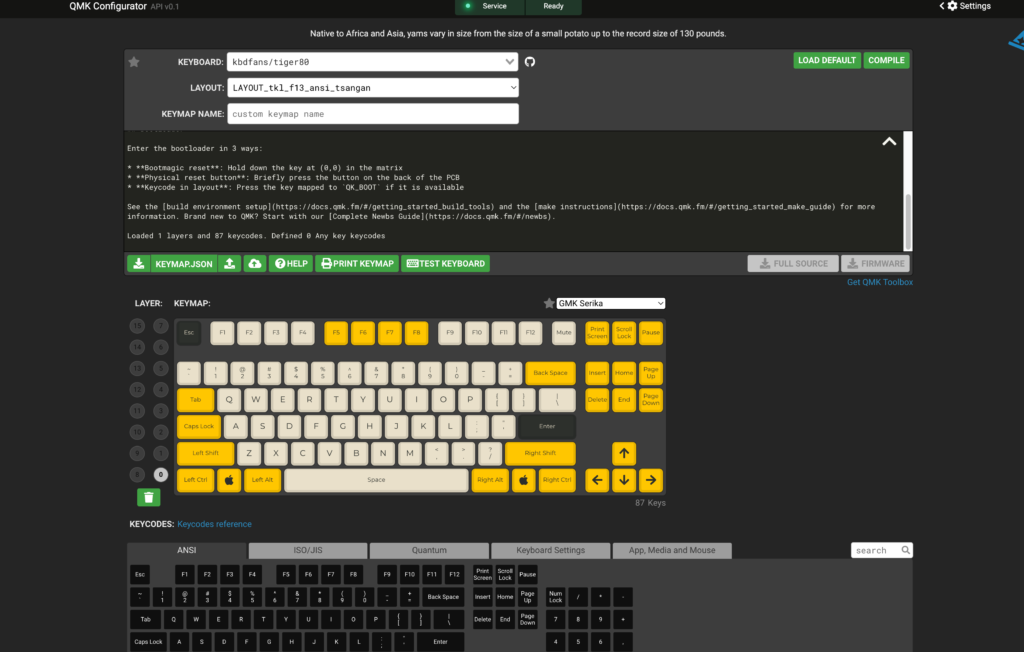The height and width of the screenshot is (652, 1024).
Task: Select the left arrow key in the keymap
Action: pos(597,480)
